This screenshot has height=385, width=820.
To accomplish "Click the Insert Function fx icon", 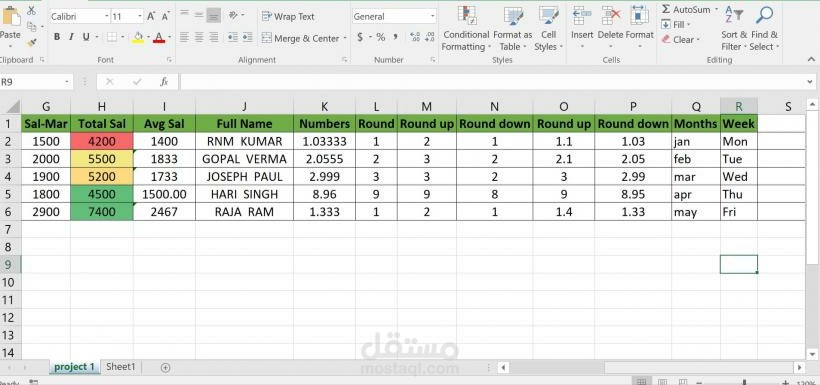I will [x=164, y=82].
